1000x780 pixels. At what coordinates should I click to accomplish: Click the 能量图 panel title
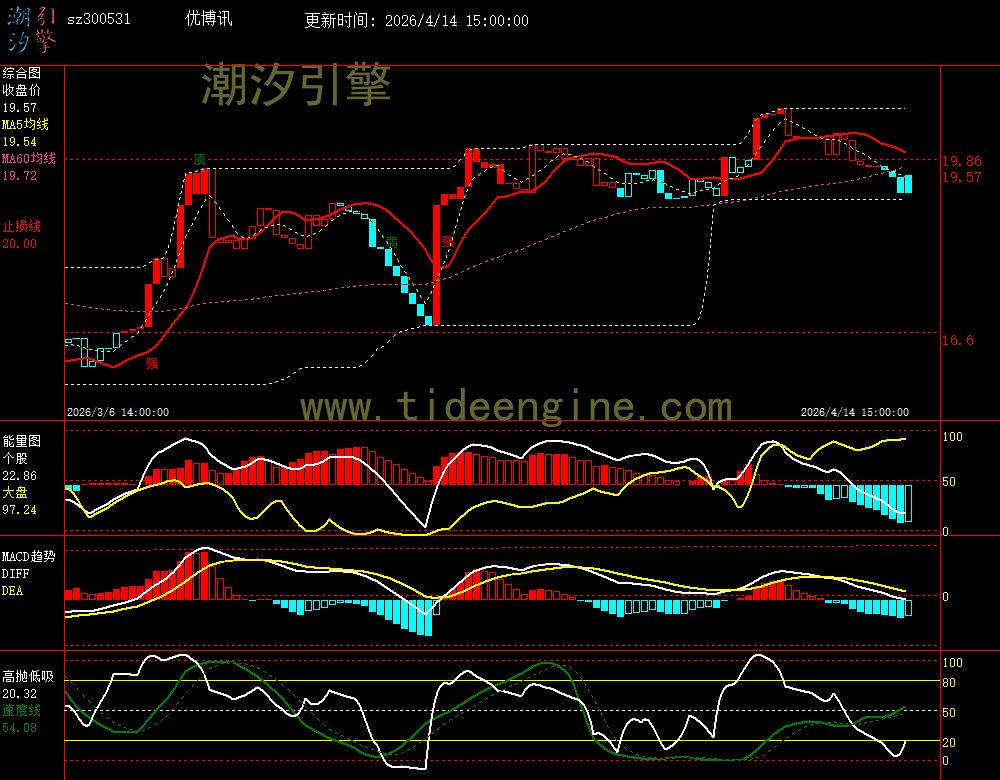point(21,440)
